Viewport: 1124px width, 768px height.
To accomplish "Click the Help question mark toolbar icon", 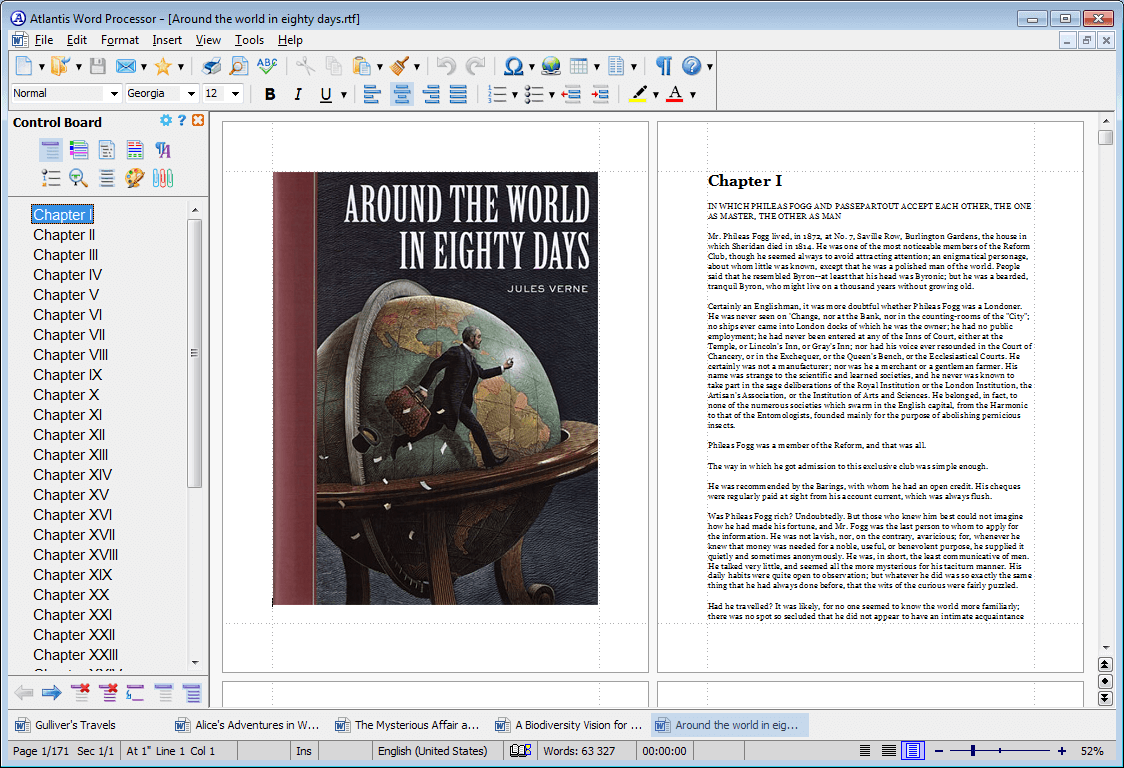I will click(692, 66).
